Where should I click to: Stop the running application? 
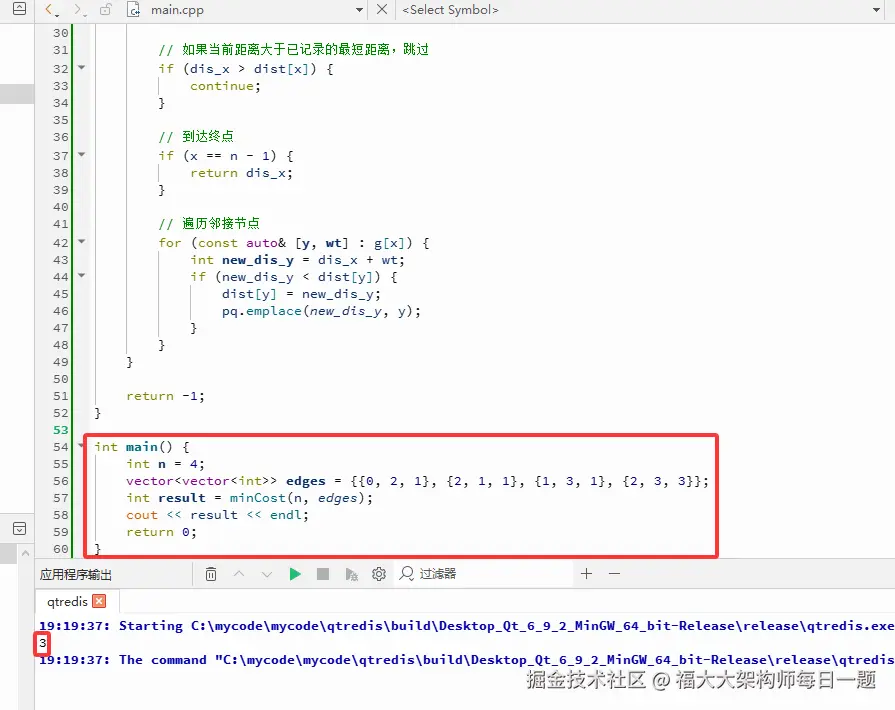pyautogui.click(x=322, y=574)
